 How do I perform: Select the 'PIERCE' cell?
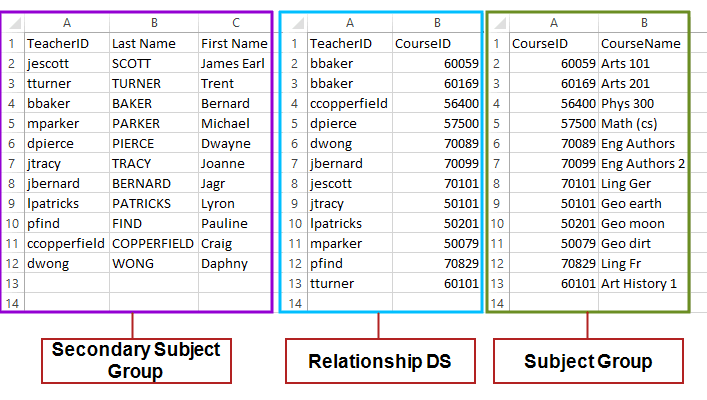coord(154,143)
